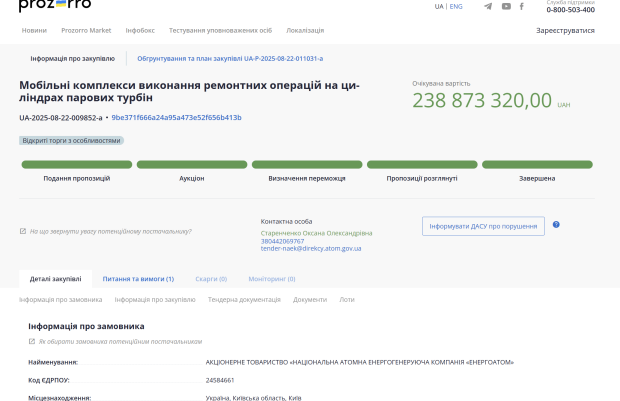Screen dimensions: 620x401
Task: Open the procurement plan UA-P-2025-08-22-011031-a link
Action: tap(229, 59)
